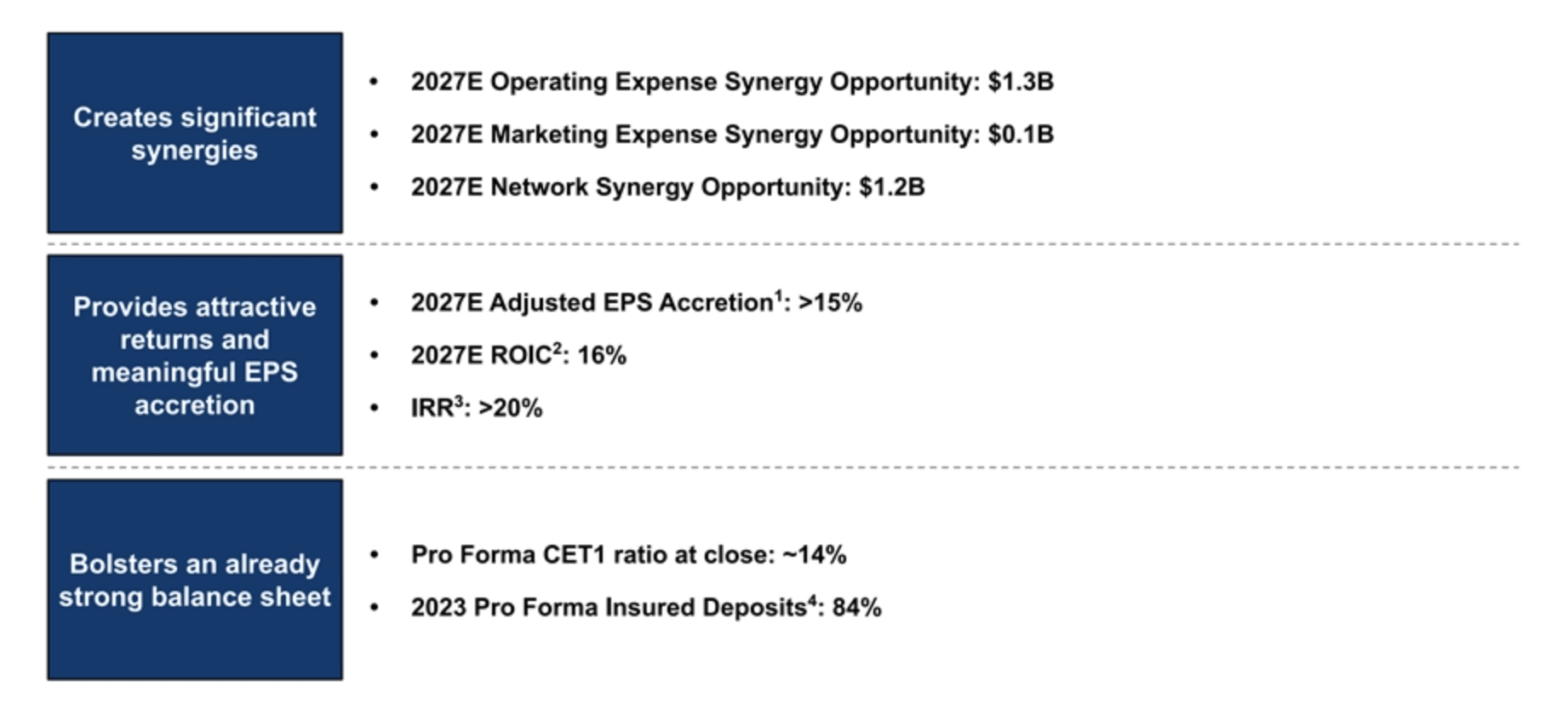
Task: Click the dashed divider below the synergies section
Action: pyautogui.click(x=783, y=244)
